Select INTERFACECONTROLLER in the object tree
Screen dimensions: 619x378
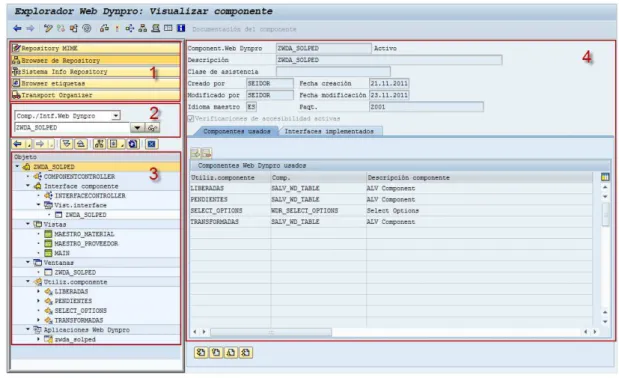(90, 196)
